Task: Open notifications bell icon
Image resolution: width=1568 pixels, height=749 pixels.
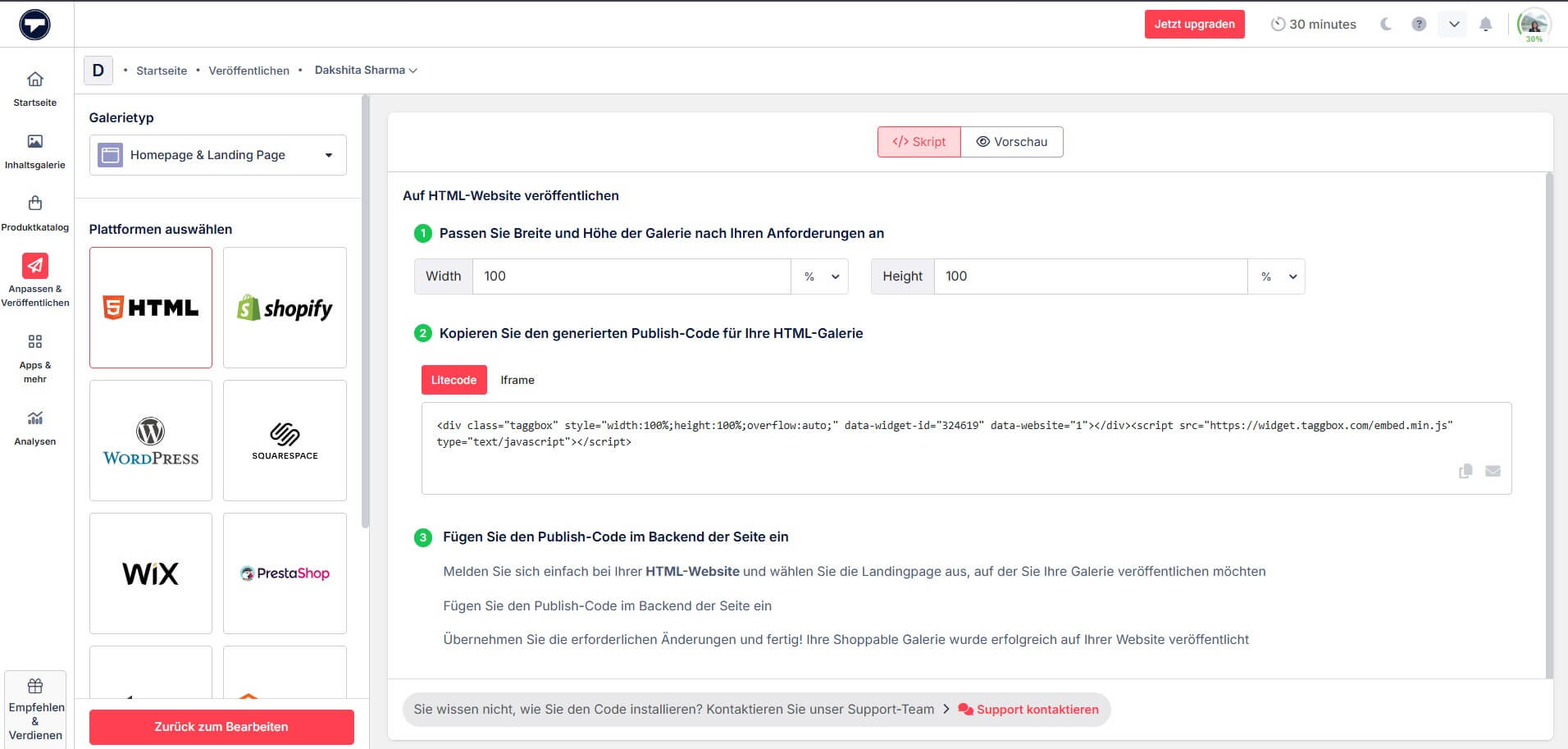Action: coord(1485,25)
